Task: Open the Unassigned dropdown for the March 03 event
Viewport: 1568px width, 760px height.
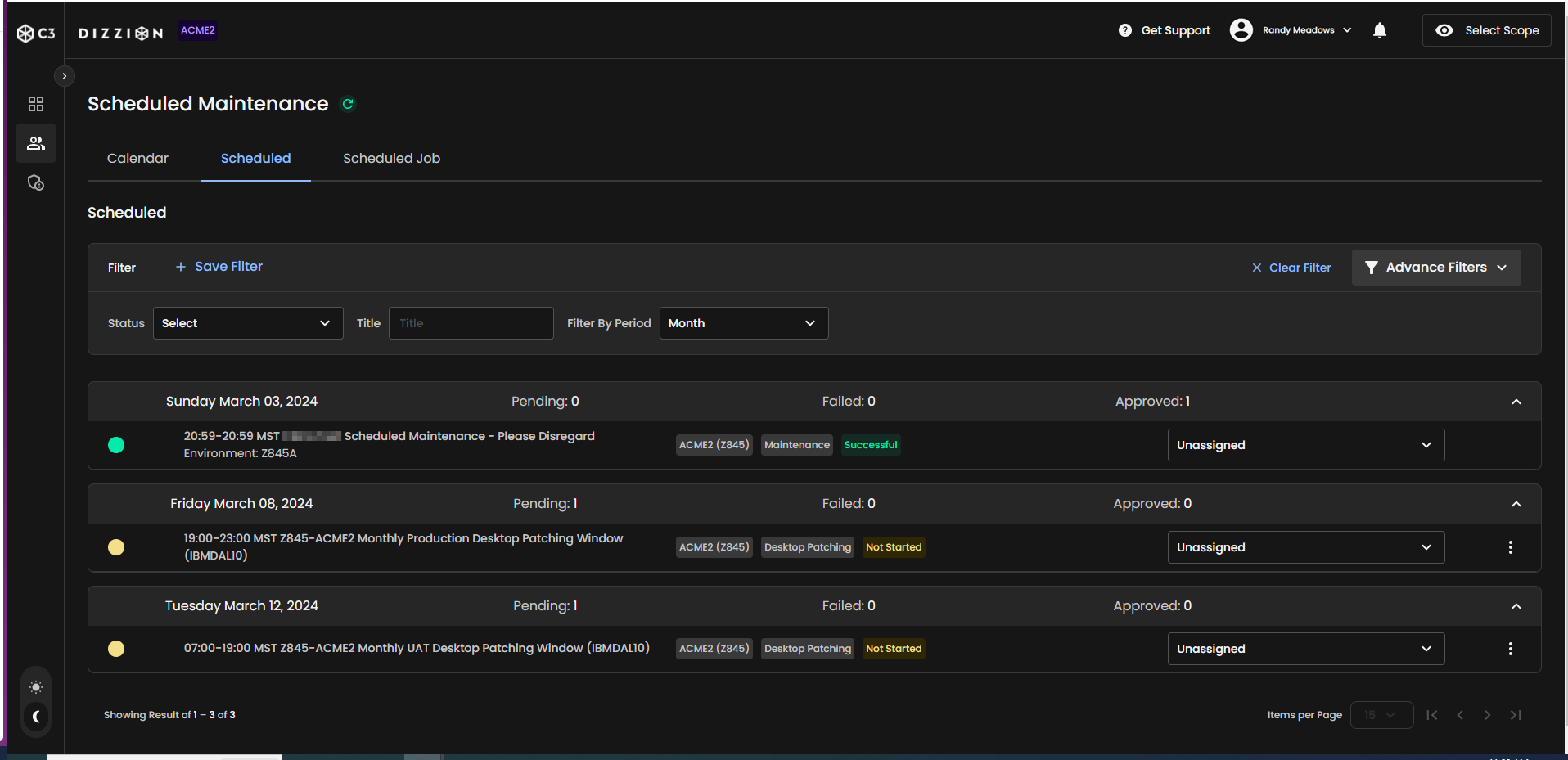Action: pos(1304,444)
